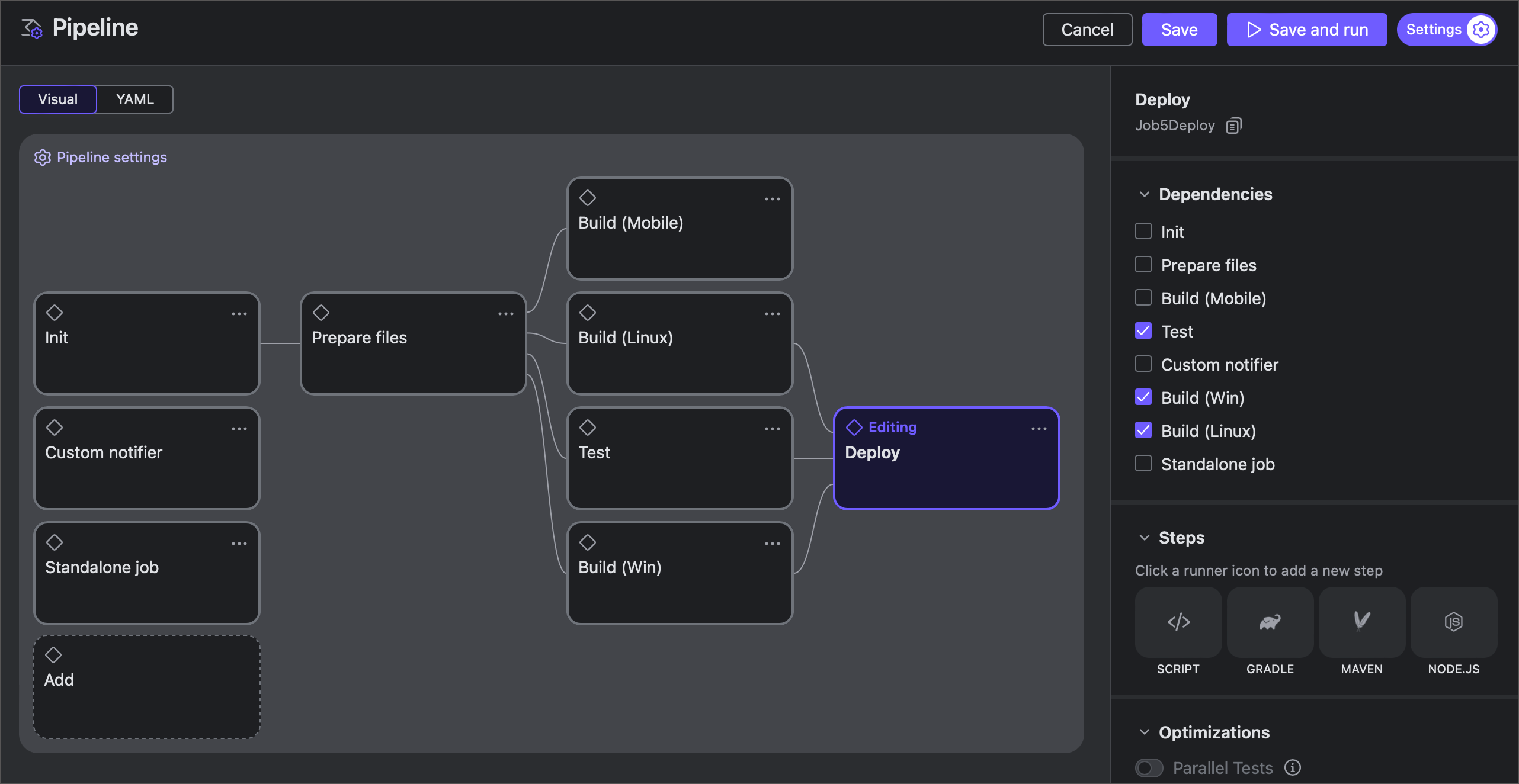Screen dimensions: 1519x784
Task: Cancel pipeline editing
Action: tap(1087, 29)
